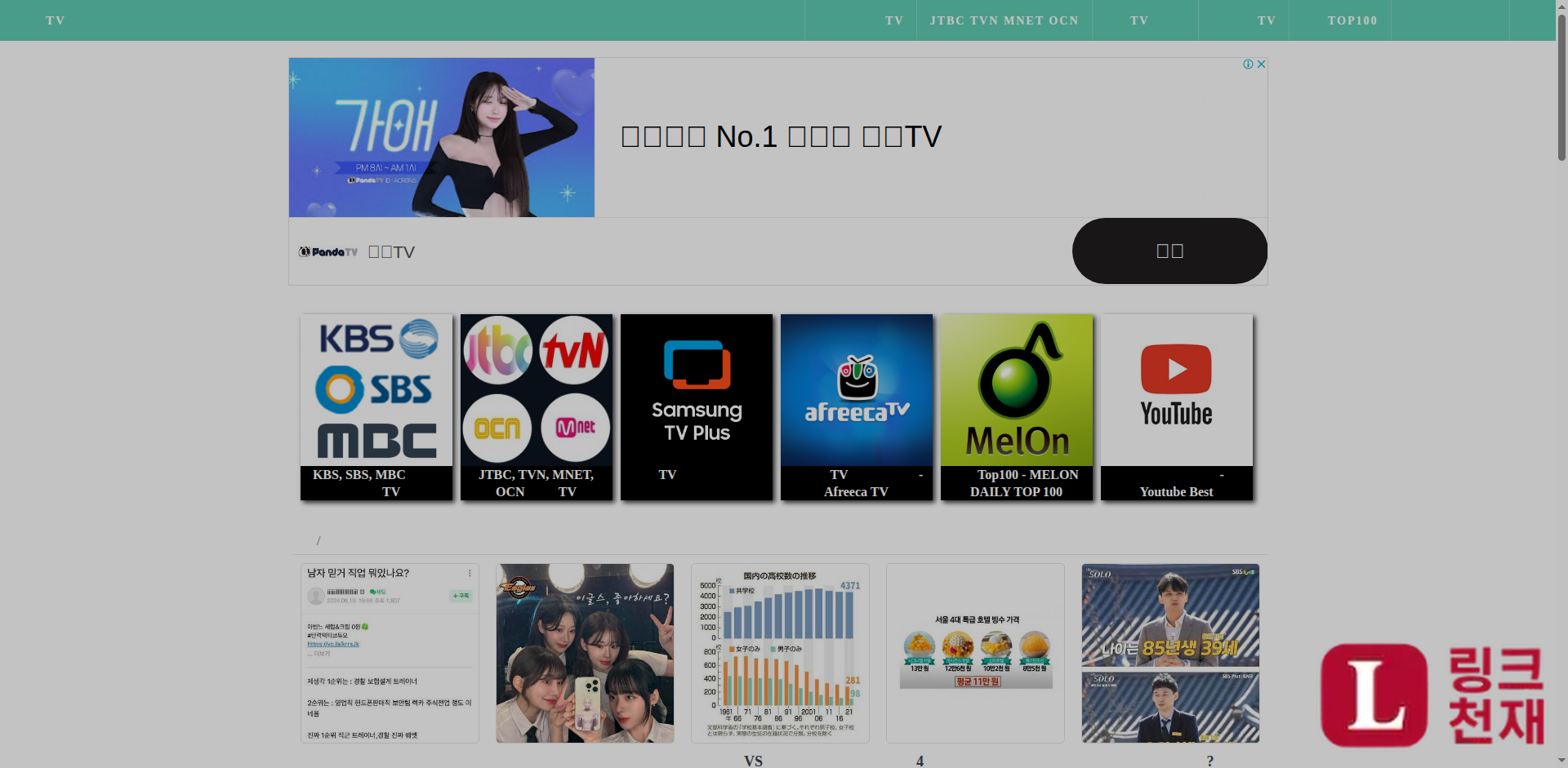Open the JTBC, tvN, OCN, Mnet tile
This screenshot has width=1568, height=768.
click(x=537, y=407)
